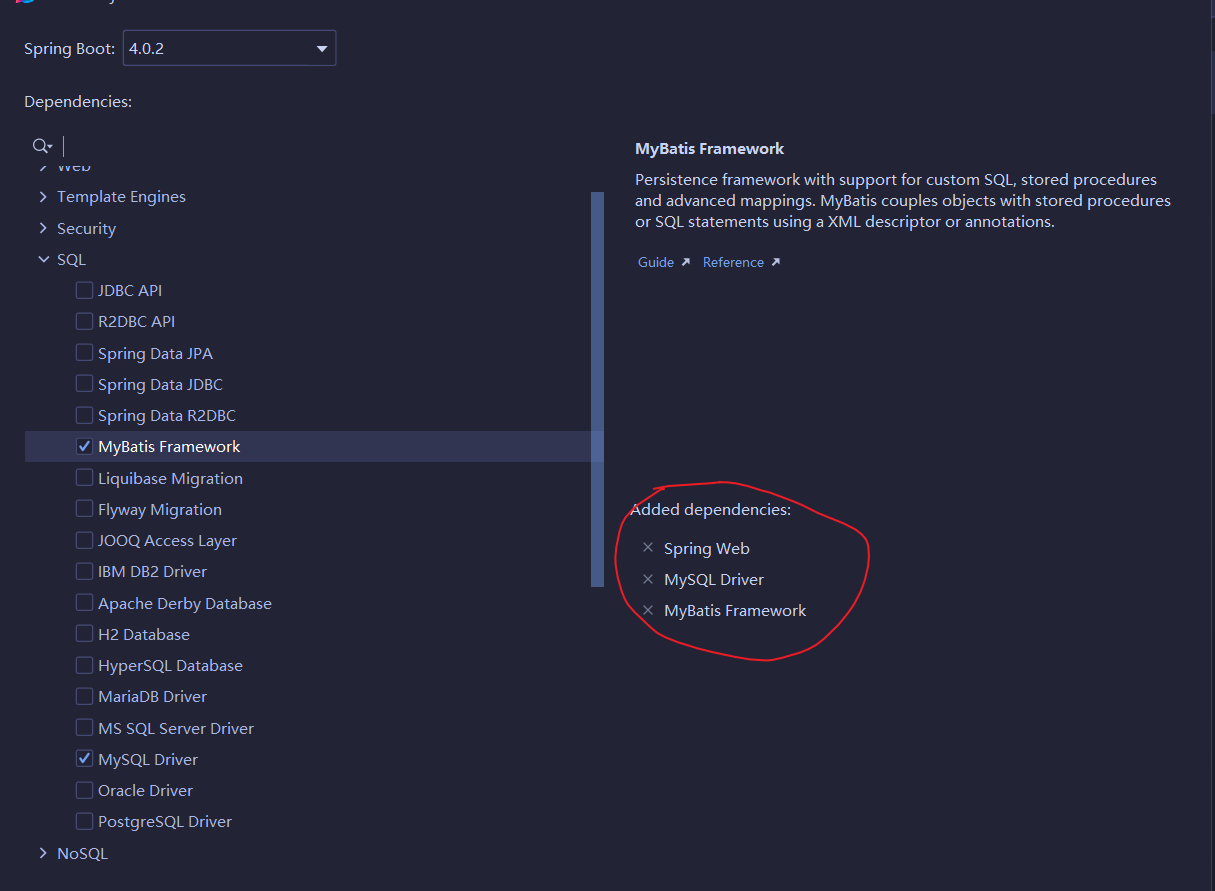Enable the R2DBC API checkbox
Screen dimensions: 1215x891
click(x=85, y=321)
